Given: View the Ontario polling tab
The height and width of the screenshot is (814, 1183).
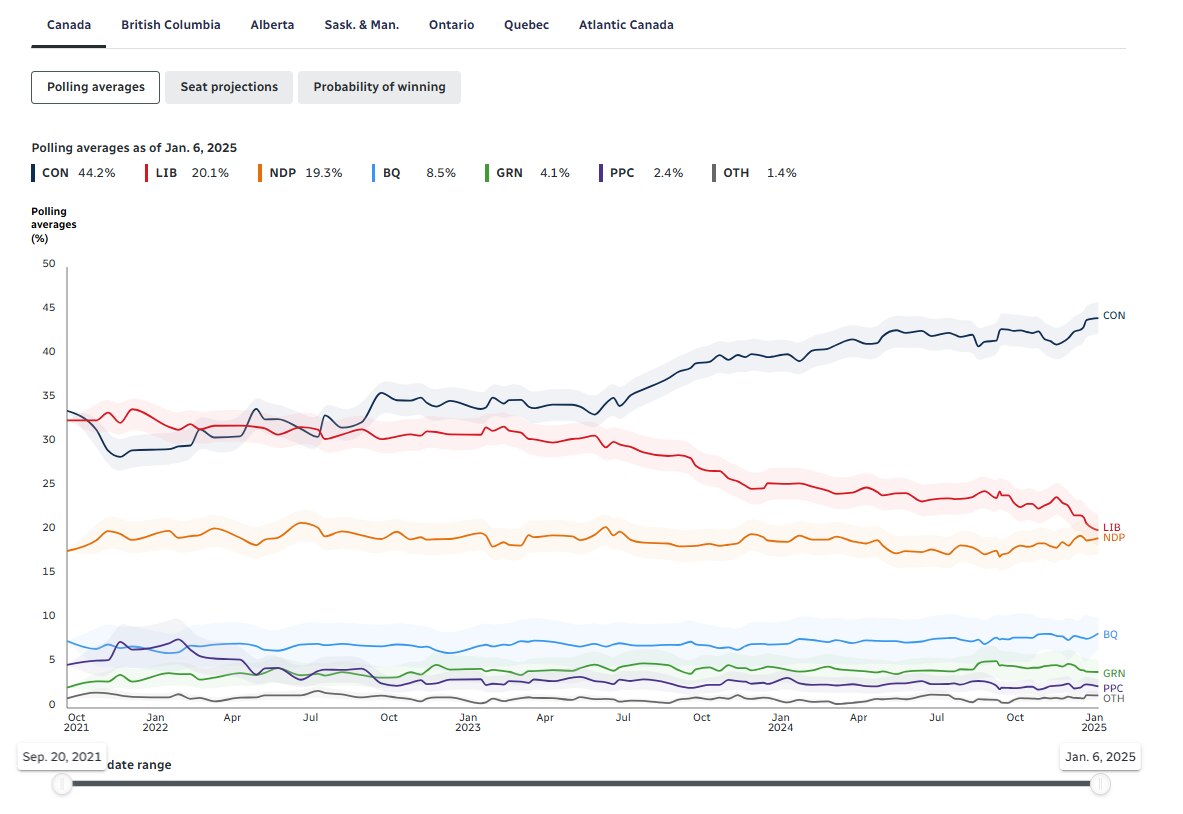Looking at the screenshot, I should (451, 25).
